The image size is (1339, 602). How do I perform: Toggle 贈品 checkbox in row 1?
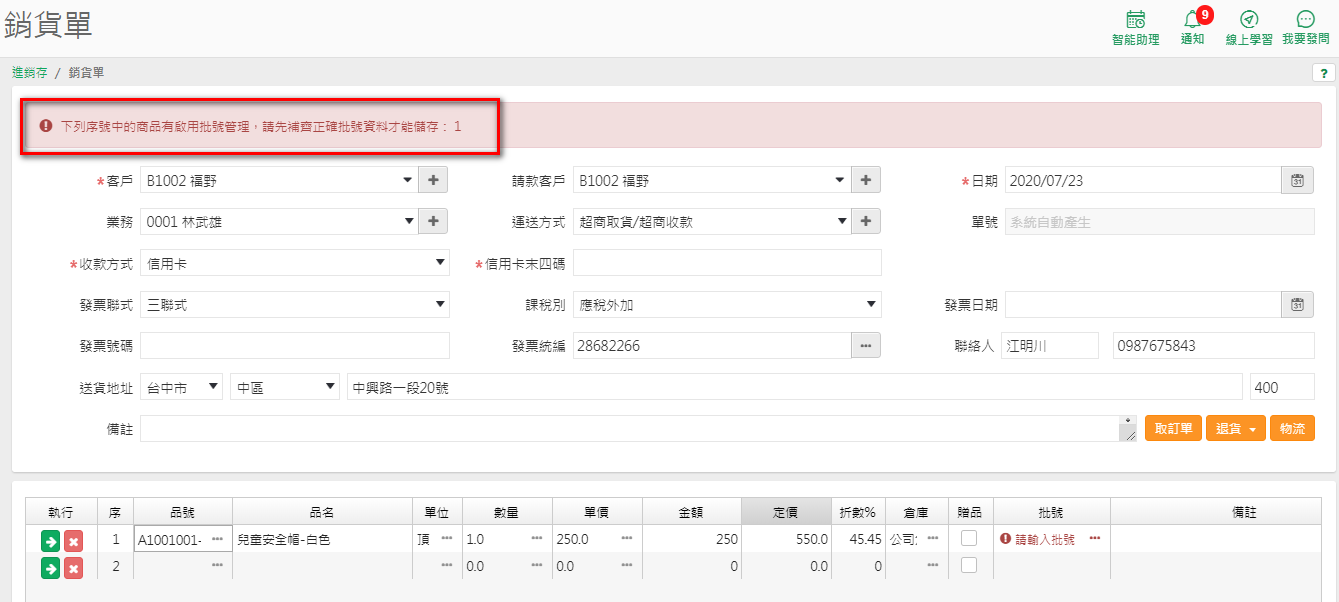point(969,539)
